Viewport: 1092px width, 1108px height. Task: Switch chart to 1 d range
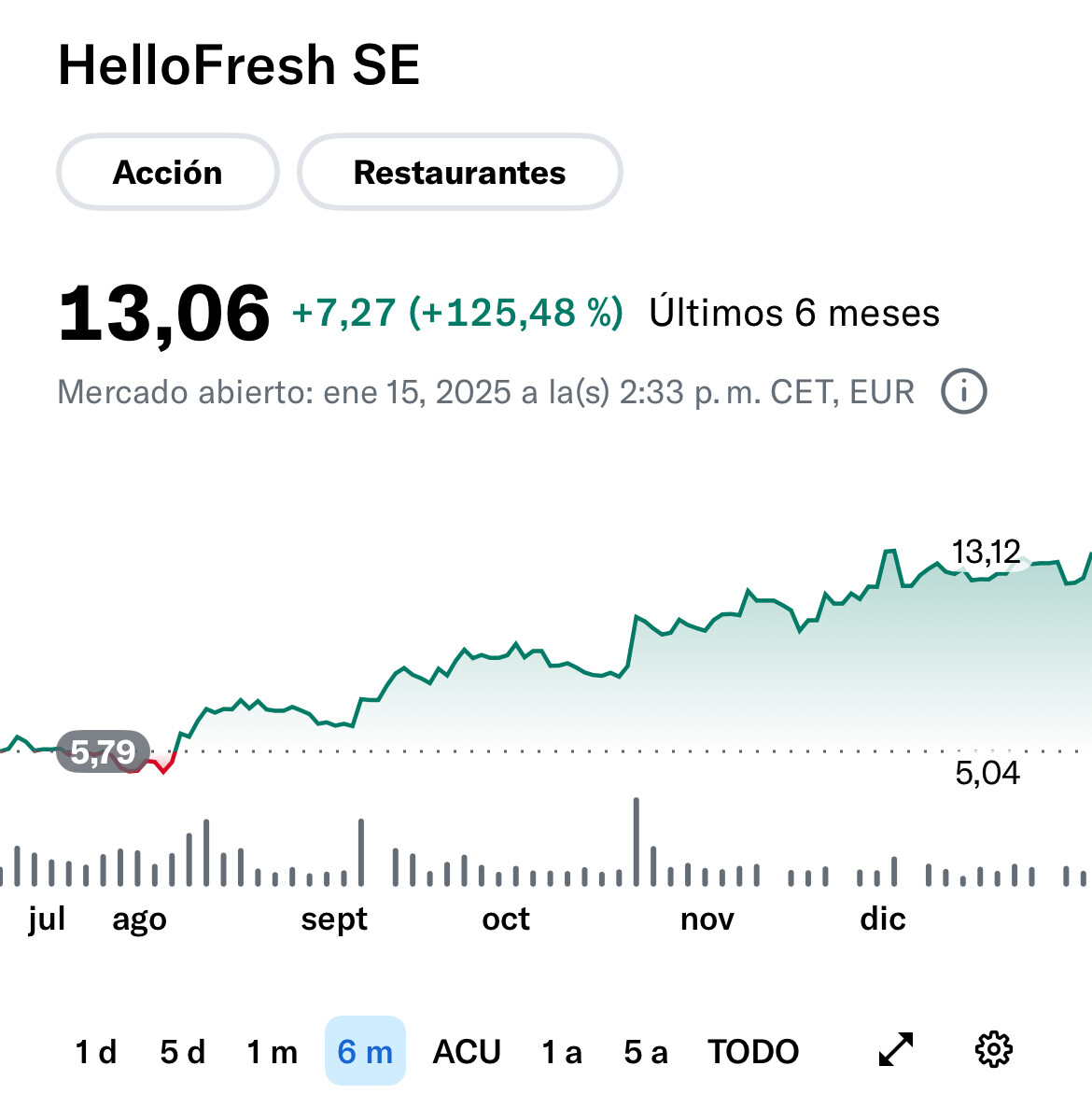96,1052
